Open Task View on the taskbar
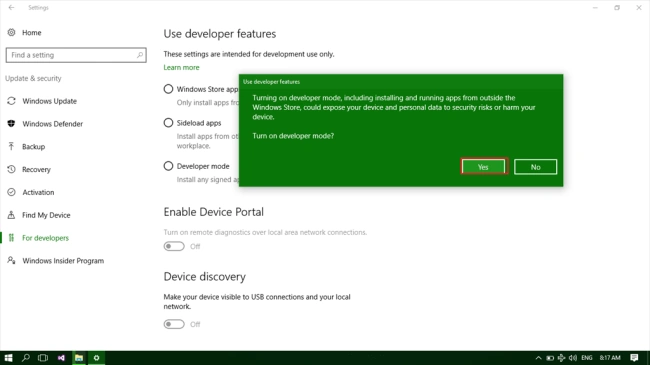 pos(43,358)
